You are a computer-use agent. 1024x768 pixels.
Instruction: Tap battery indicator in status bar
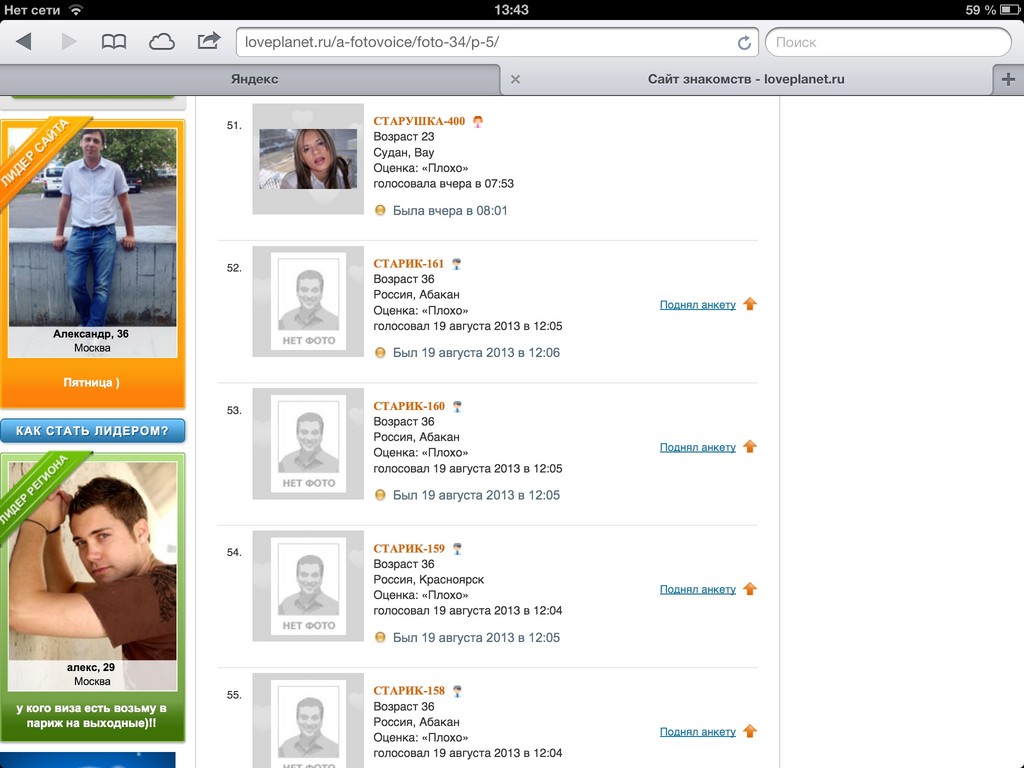pyautogui.click(x=1010, y=10)
